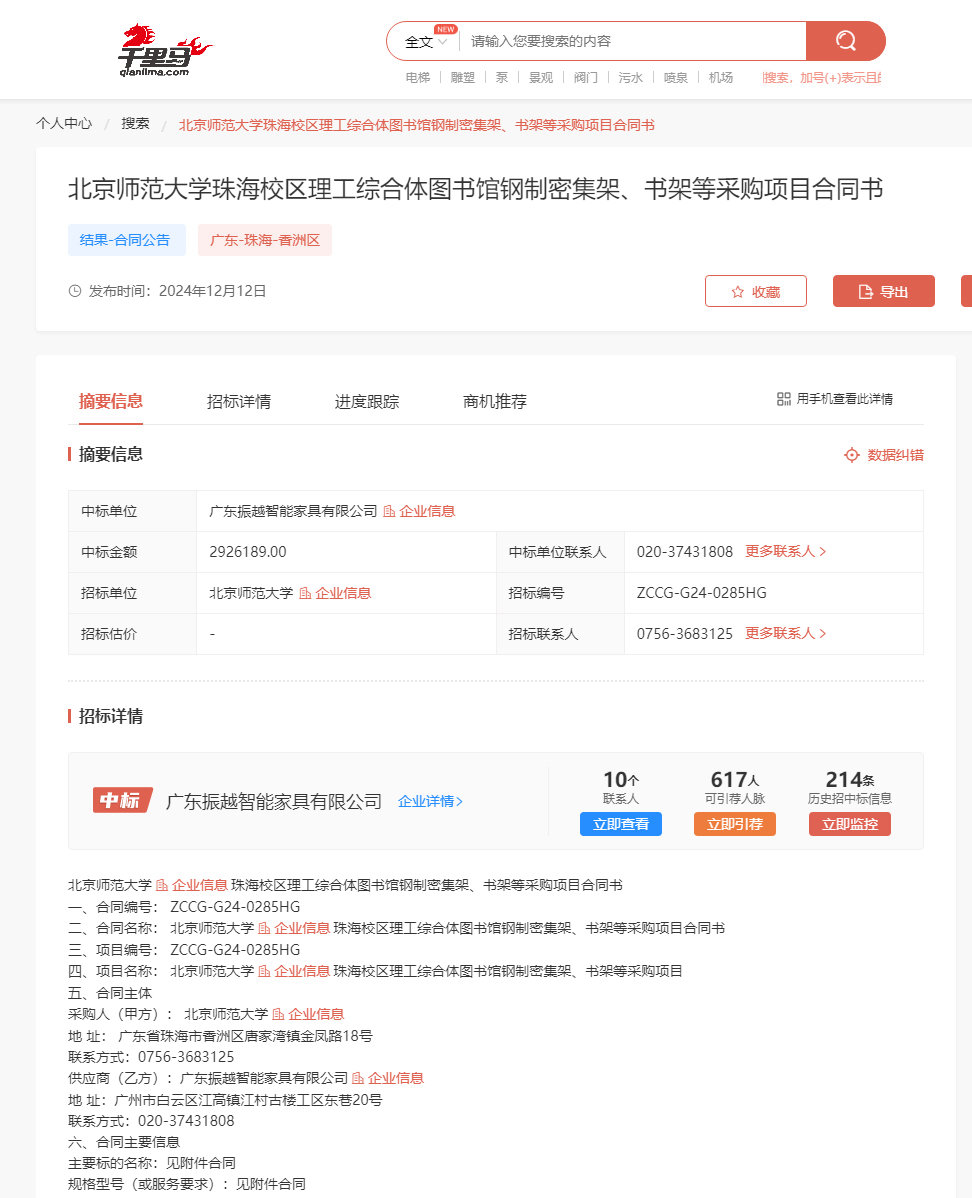Click the orange 立即引荐 button
The height and width of the screenshot is (1198, 972).
tap(734, 824)
